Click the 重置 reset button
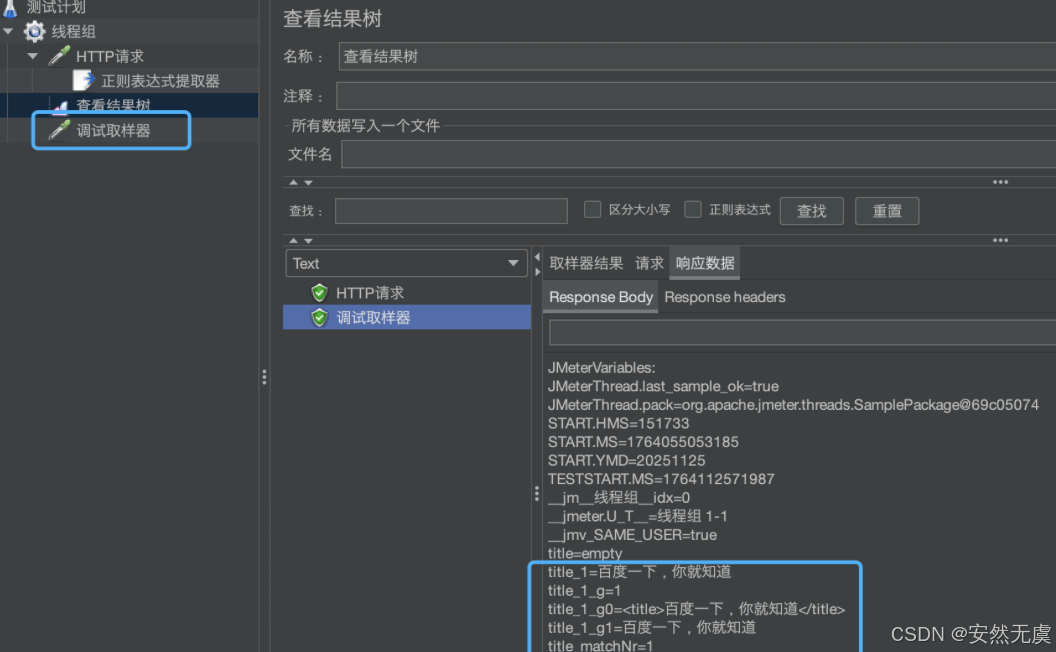The image size is (1056, 652). pyautogui.click(x=887, y=211)
